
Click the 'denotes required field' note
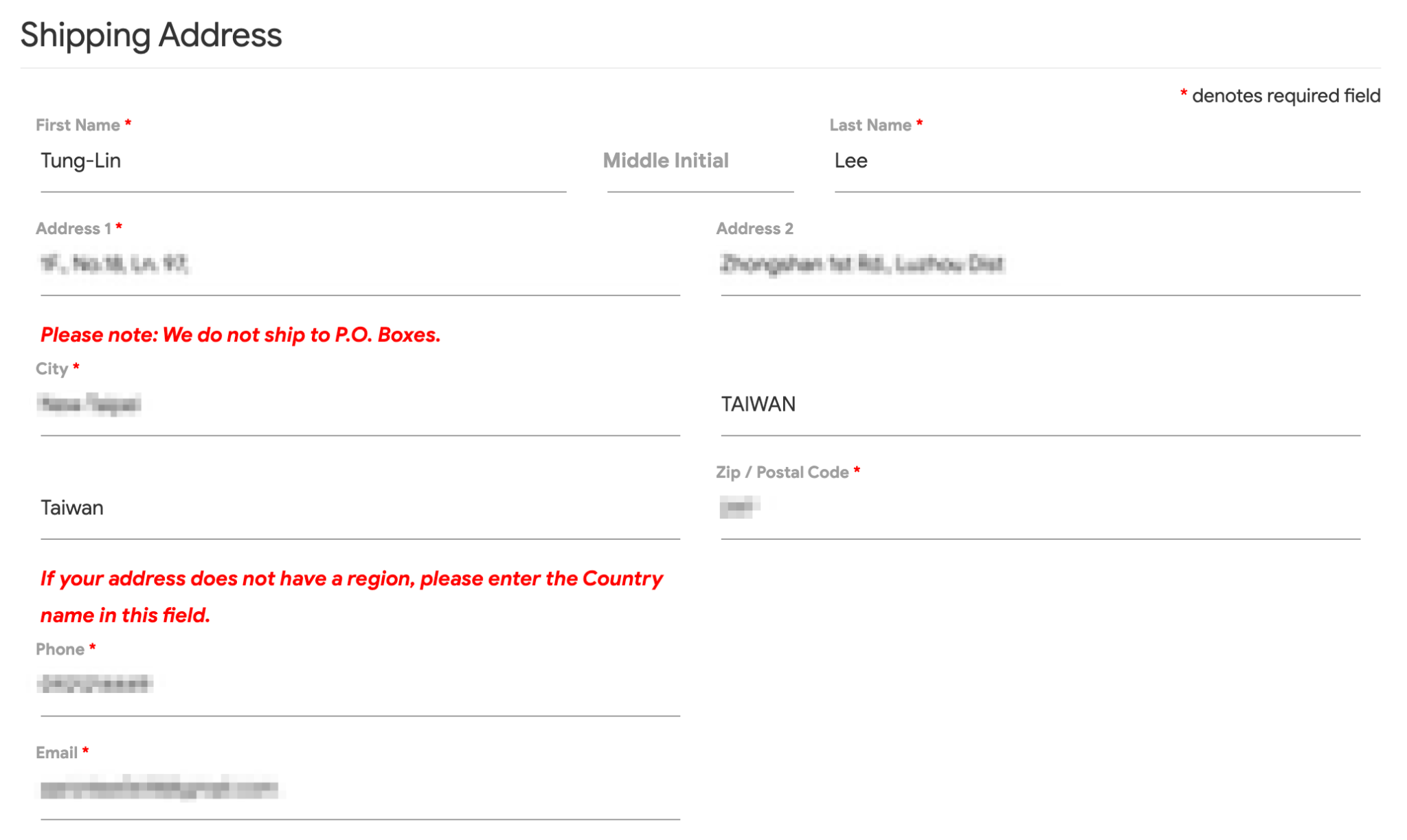coord(1285,96)
